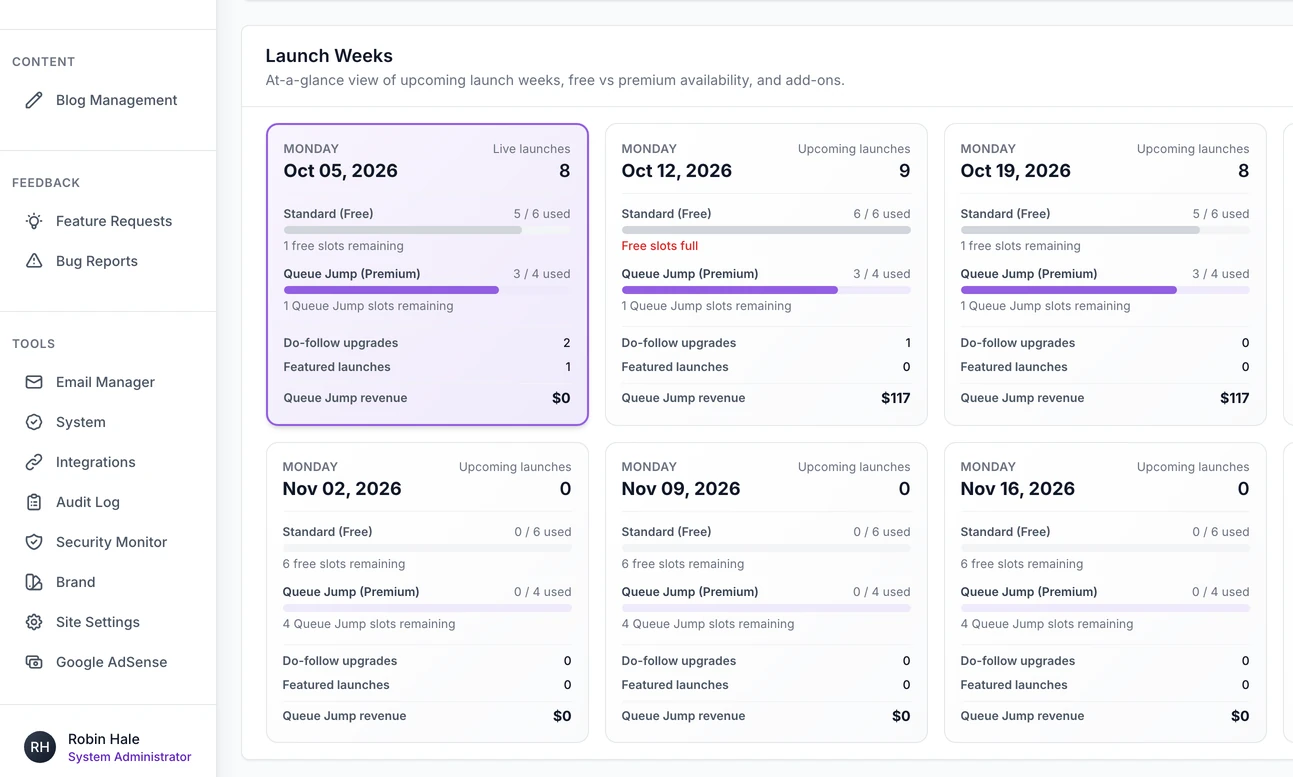Select Google AdSense in sidebar
Viewport: 1293px width, 777px height.
tap(108, 662)
